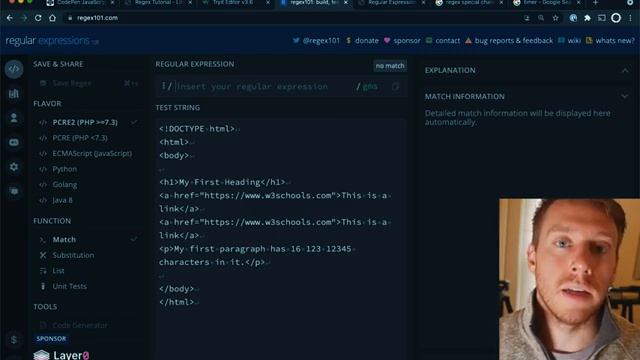This screenshot has height=360, width=640.
Task: Click the copy regex clipboard icon
Action: coord(395,87)
